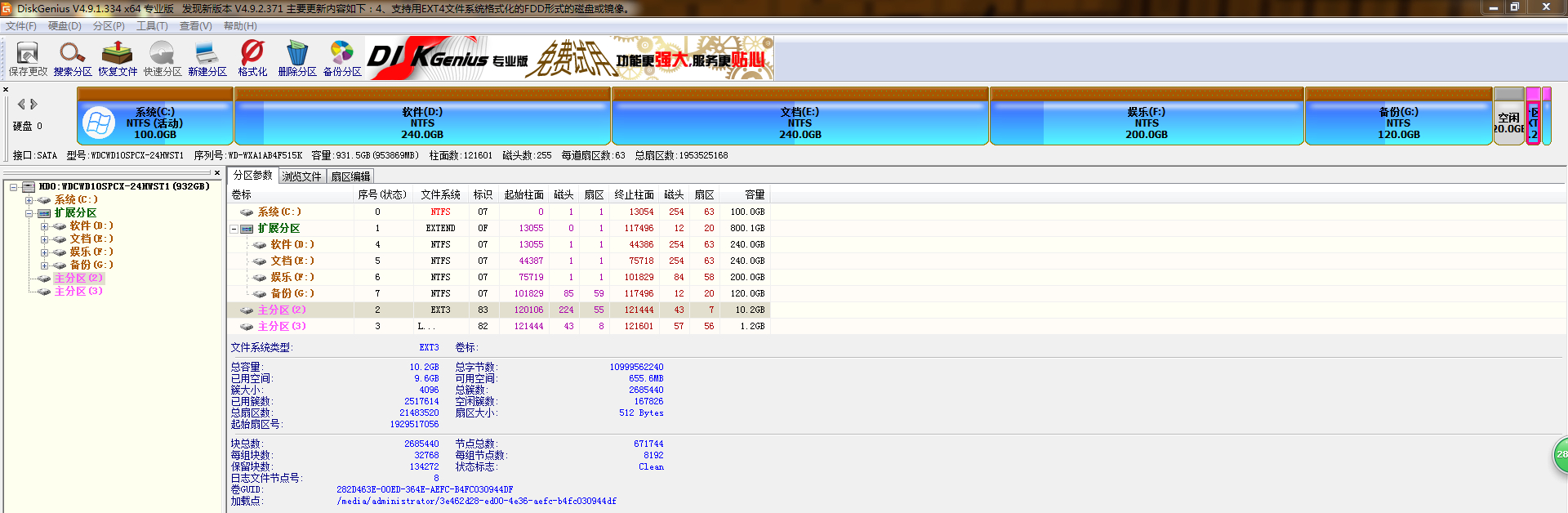Go to previous disk with left arrow
The width and height of the screenshot is (1568, 513).
[x=21, y=104]
